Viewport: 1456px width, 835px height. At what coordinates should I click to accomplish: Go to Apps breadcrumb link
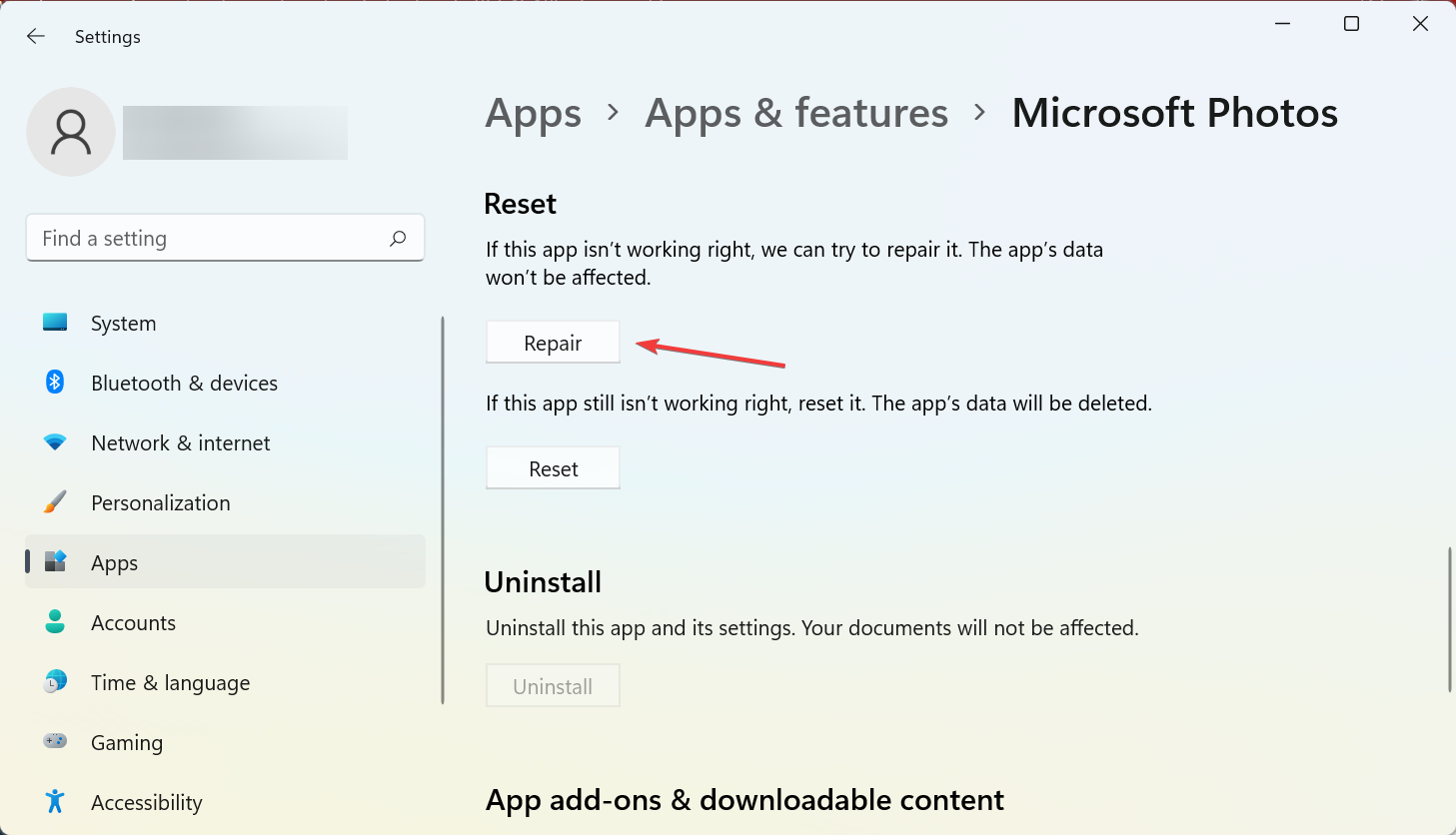point(533,114)
